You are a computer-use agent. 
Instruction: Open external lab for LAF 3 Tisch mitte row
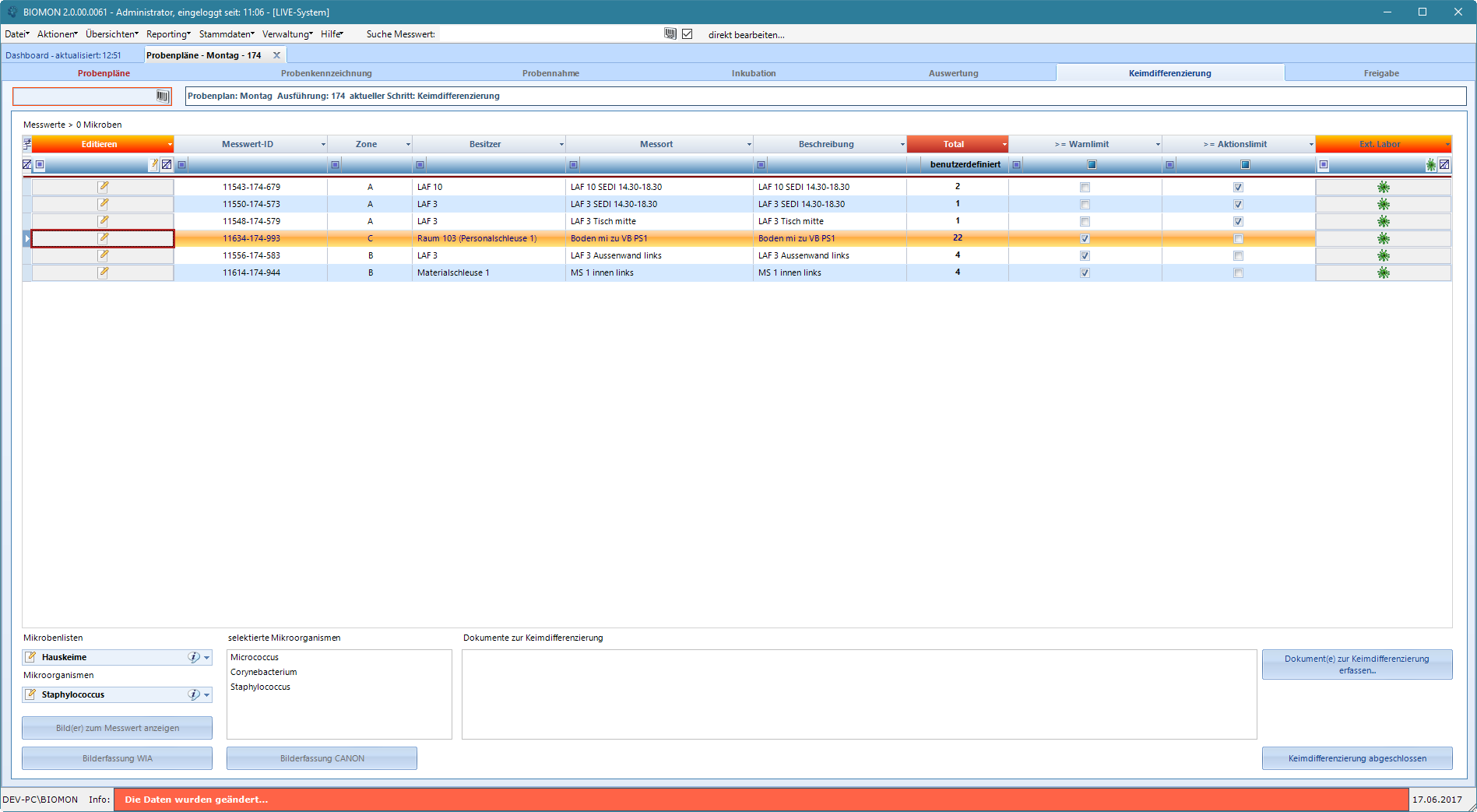pos(1383,221)
